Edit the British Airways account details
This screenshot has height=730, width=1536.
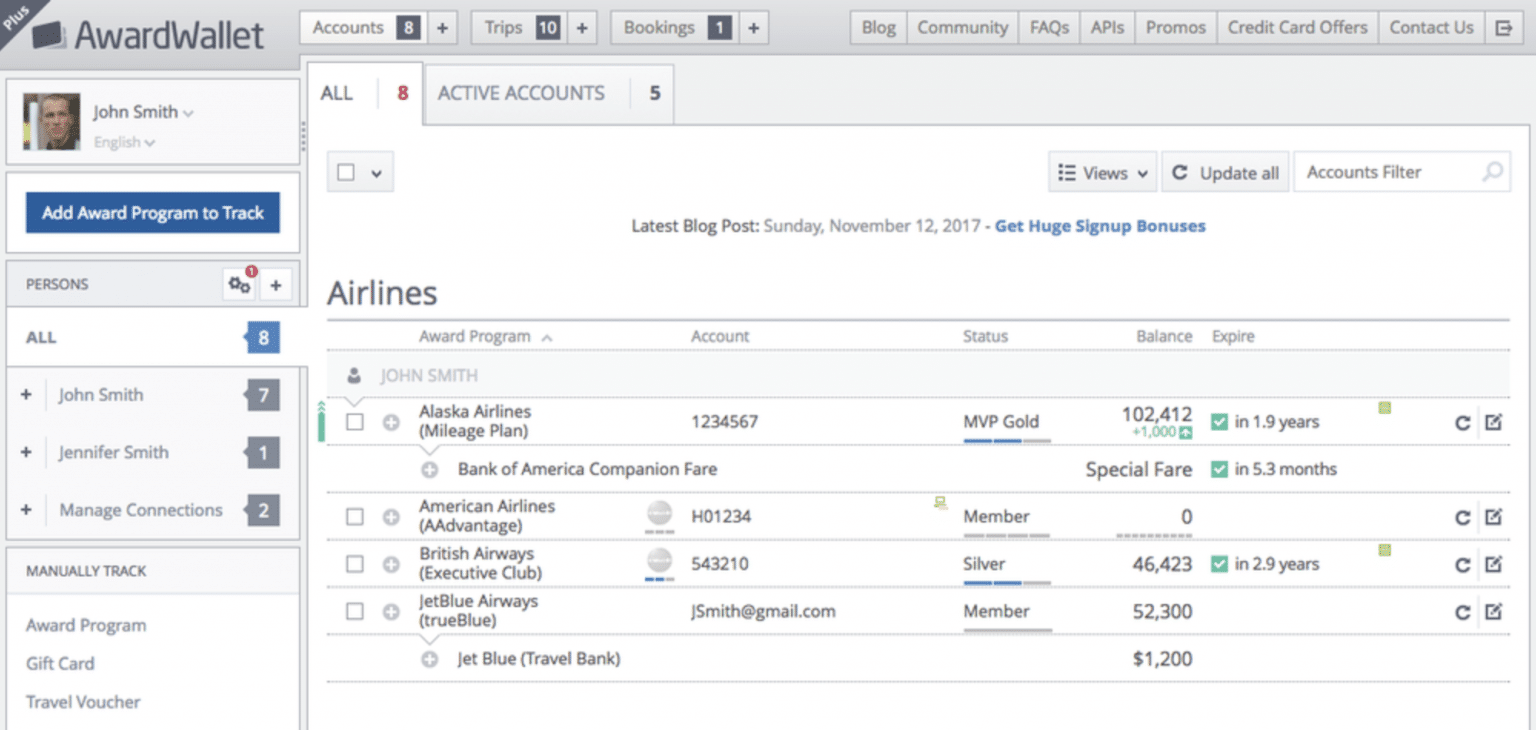[1494, 563]
